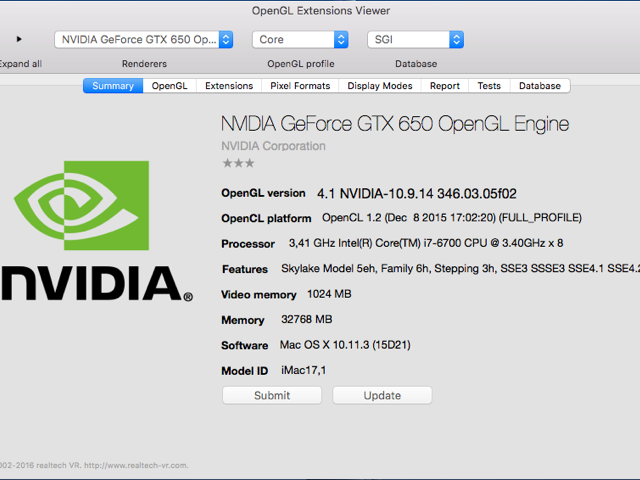Click the Submit button
Screen dimensions: 640x480
(x=272, y=396)
